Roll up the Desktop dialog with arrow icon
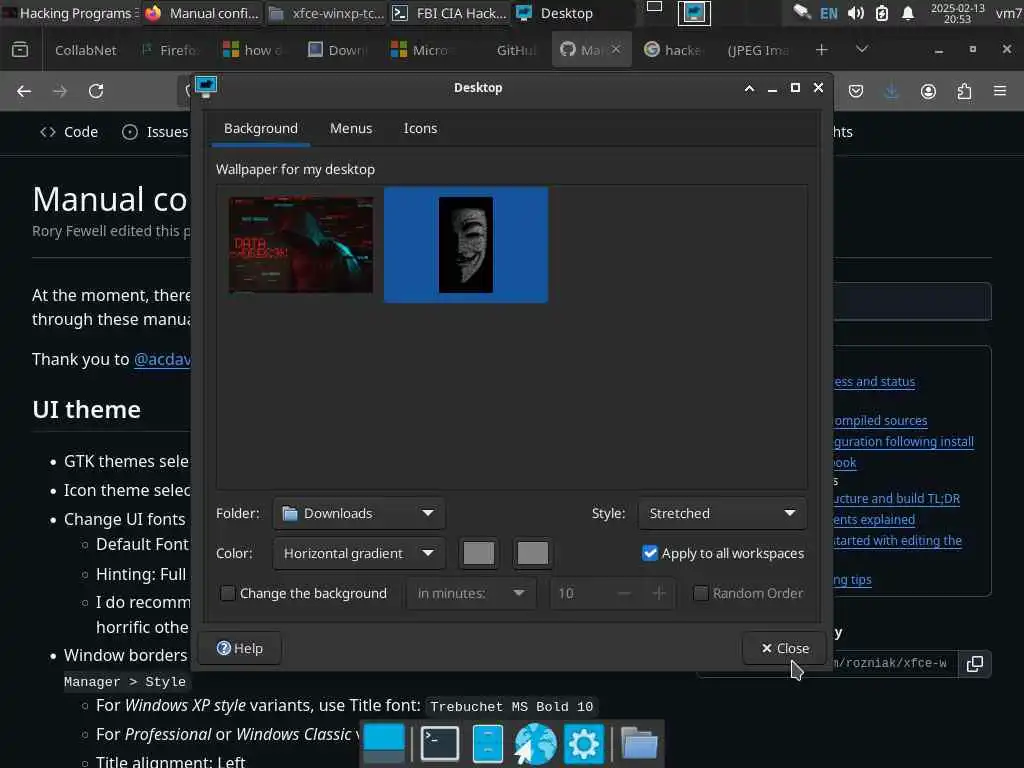1024x768 pixels. point(749,88)
